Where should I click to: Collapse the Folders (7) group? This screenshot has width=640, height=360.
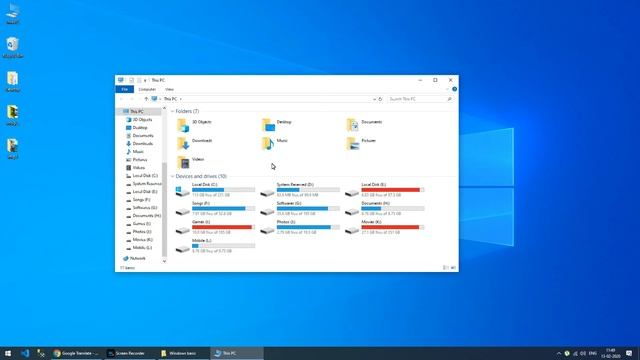point(172,111)
